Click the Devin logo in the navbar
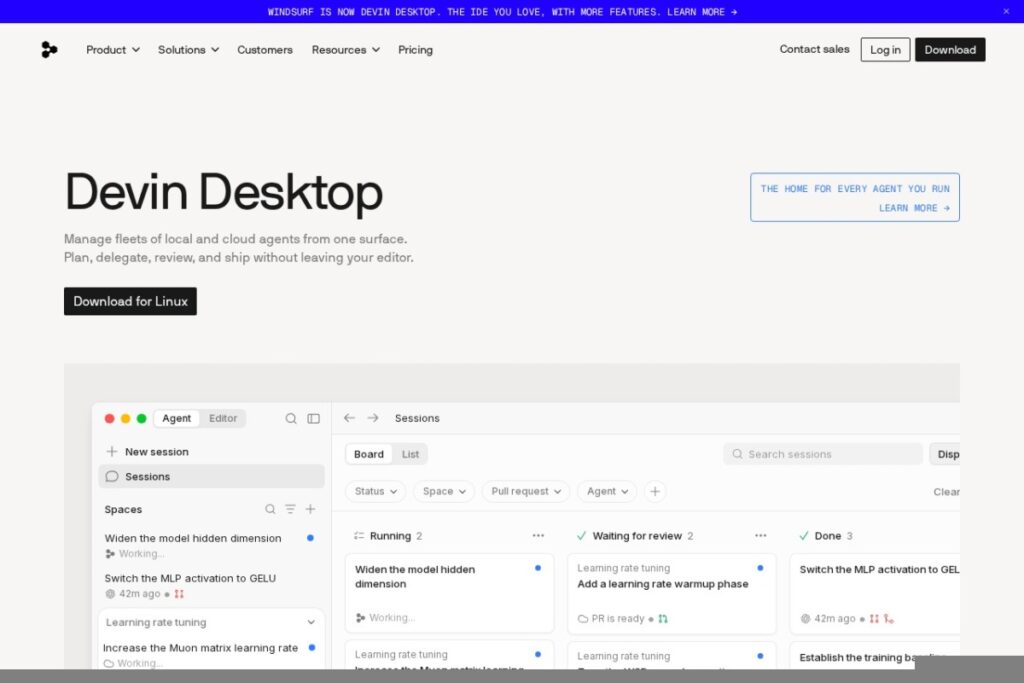The image size is (1024, 683). click(49, 50)
